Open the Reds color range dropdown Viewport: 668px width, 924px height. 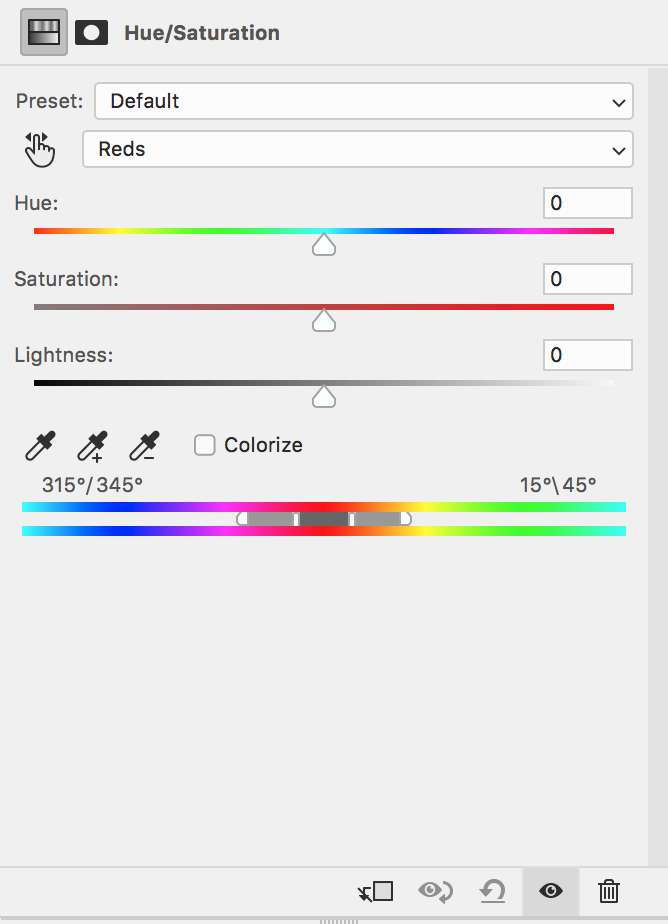(358, 150)
